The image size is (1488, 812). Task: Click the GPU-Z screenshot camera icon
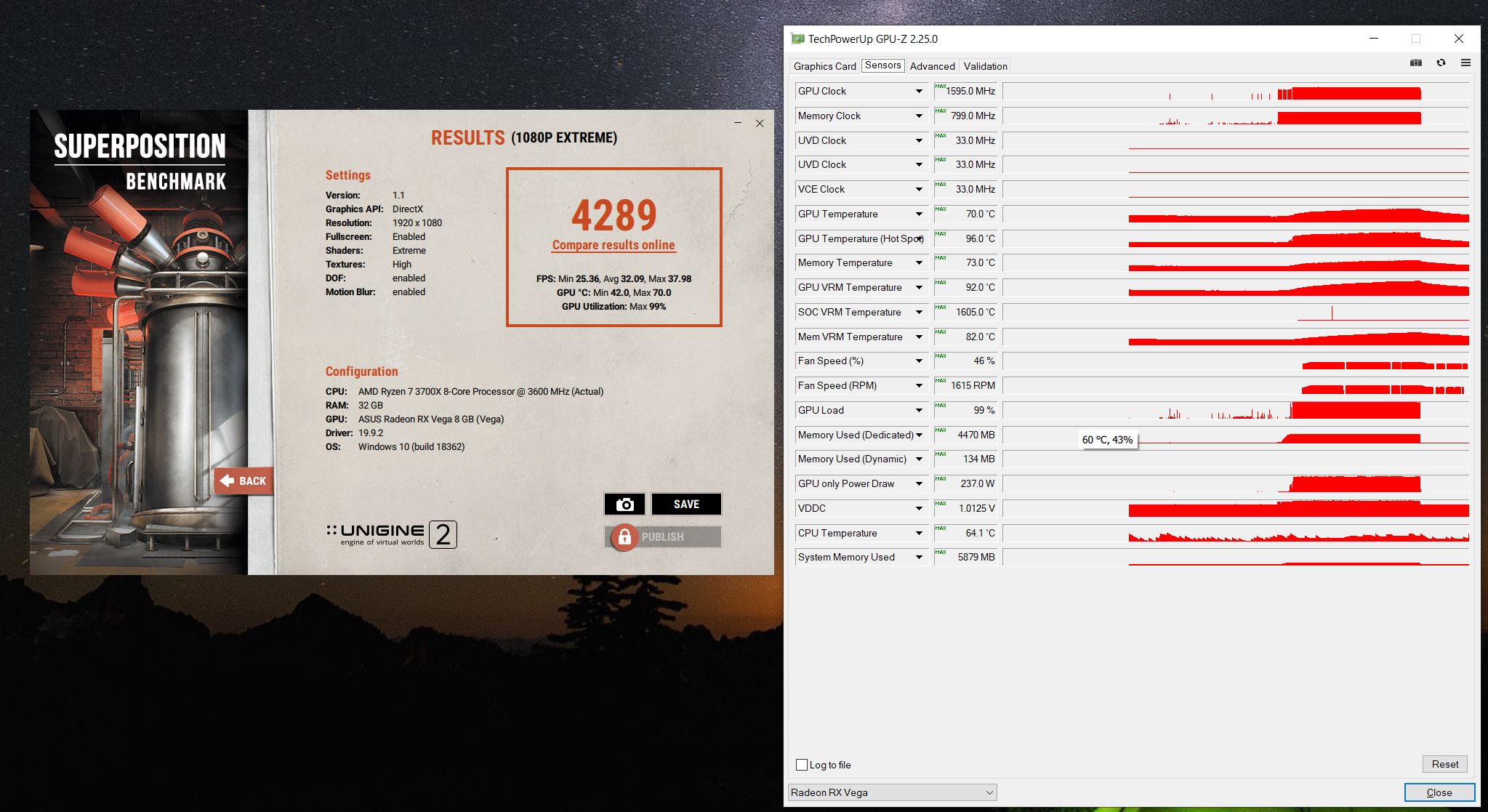[1415, 63]
